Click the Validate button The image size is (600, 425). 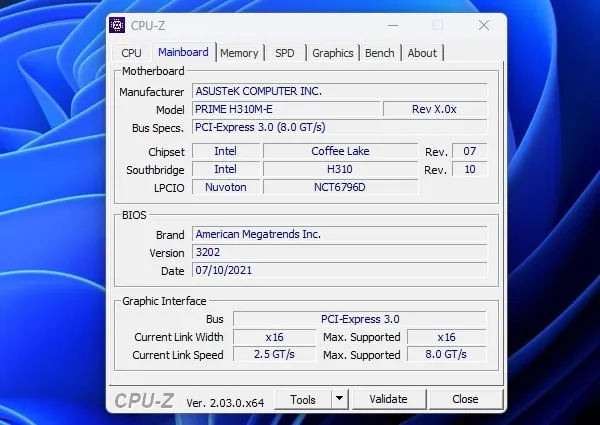click(x=388, y=399)
